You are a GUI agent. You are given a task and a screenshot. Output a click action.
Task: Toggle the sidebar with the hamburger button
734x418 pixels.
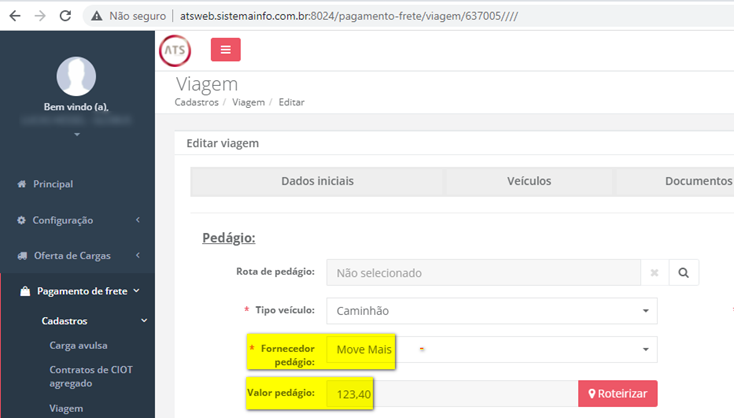226,50
